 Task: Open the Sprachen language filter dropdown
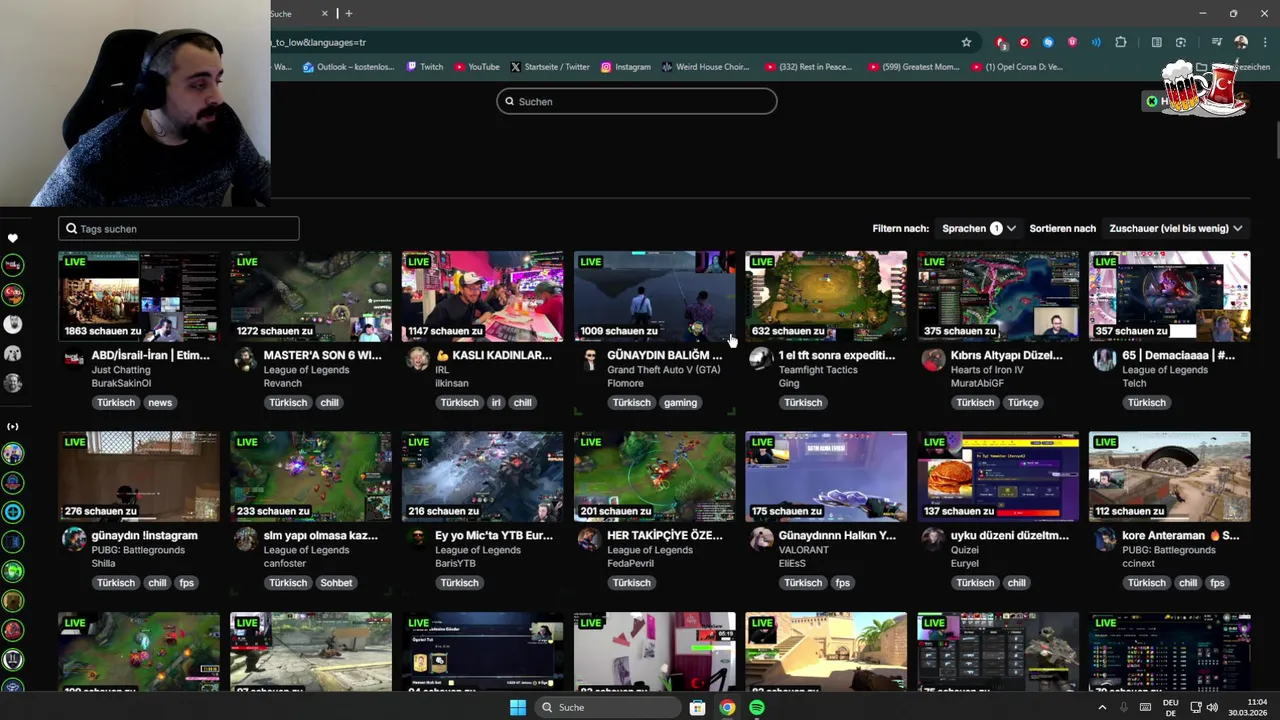click(x=979, y=229)
